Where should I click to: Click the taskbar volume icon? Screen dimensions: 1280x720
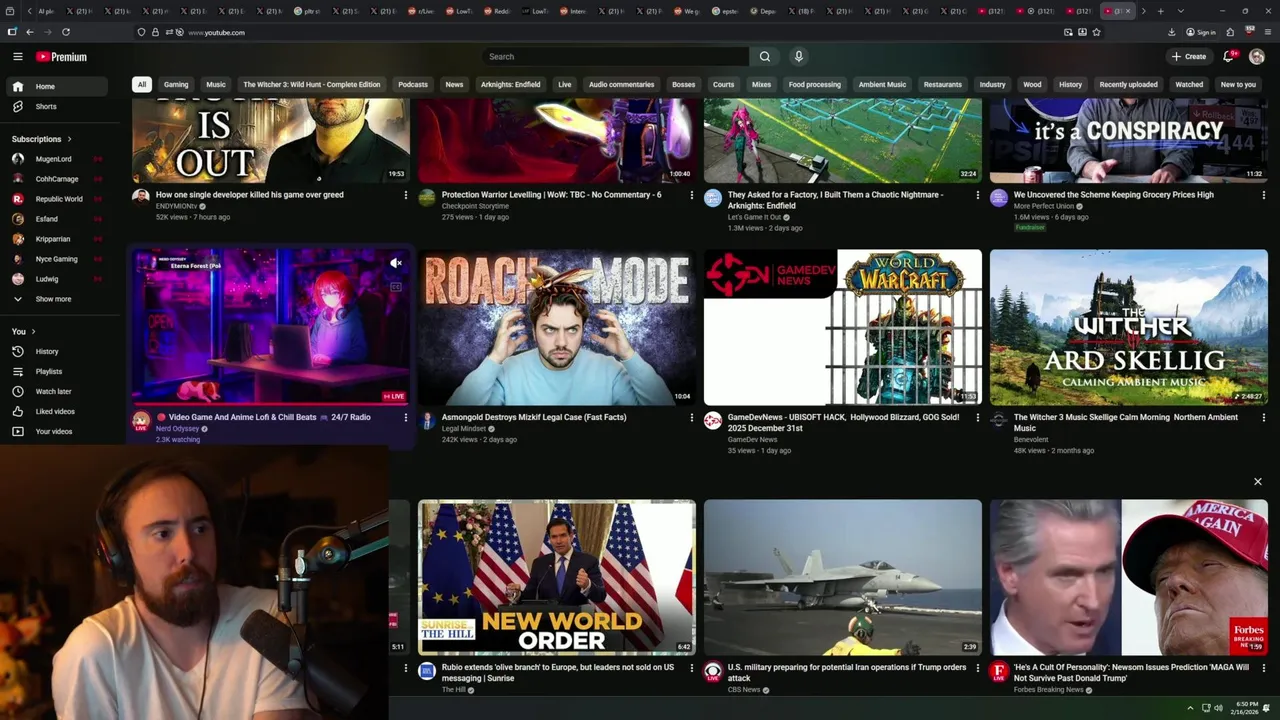pyautogui.click(x=1218, y=708)
